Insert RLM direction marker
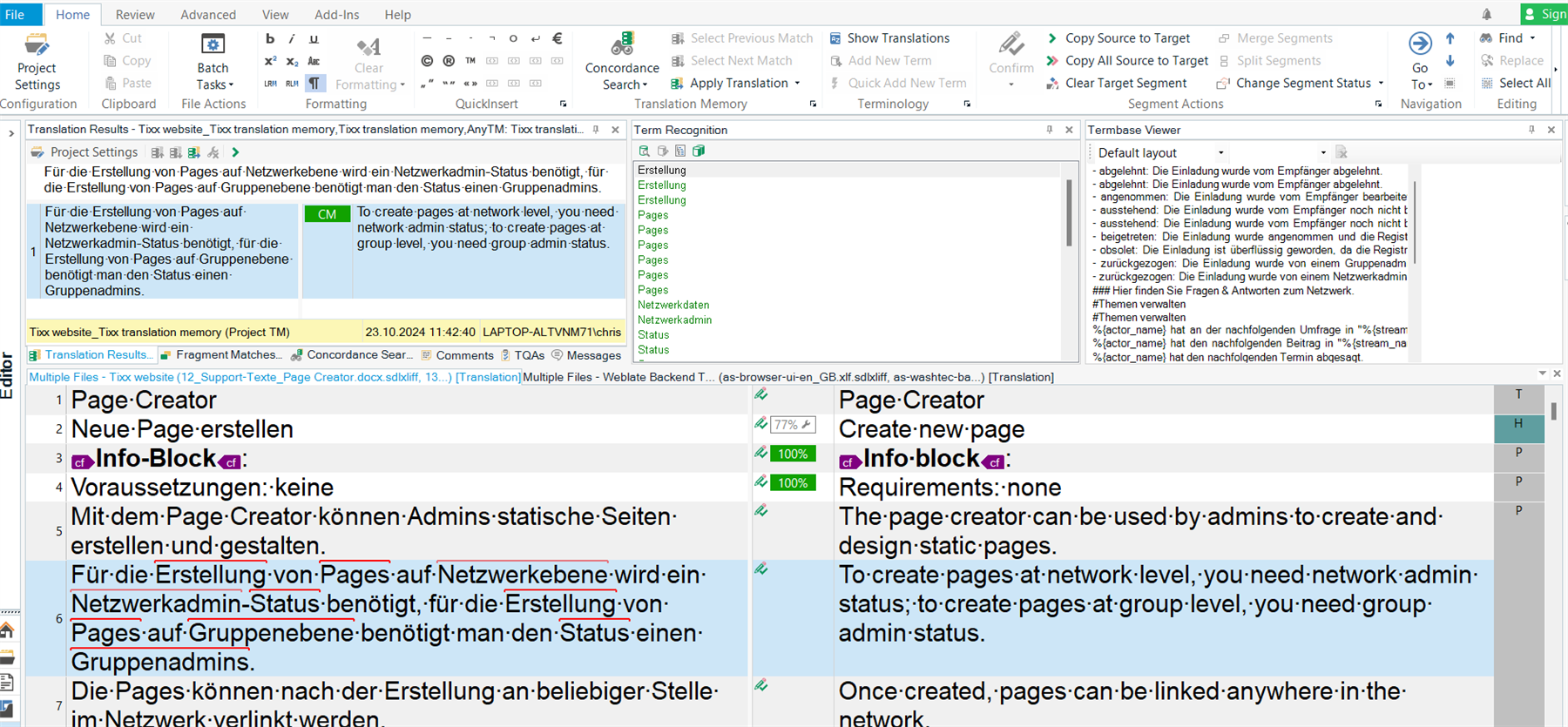 (x=292, y=84)
